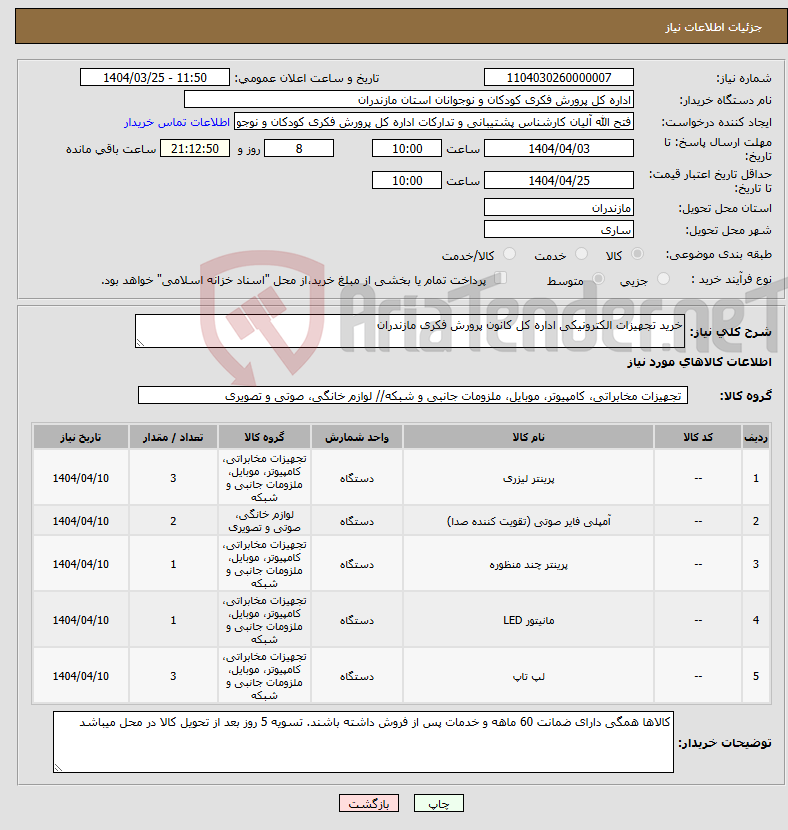788x830 pixels.
Task: Click the announcement date field 1404/03/25 - 11:50
Action: (155, 77)
